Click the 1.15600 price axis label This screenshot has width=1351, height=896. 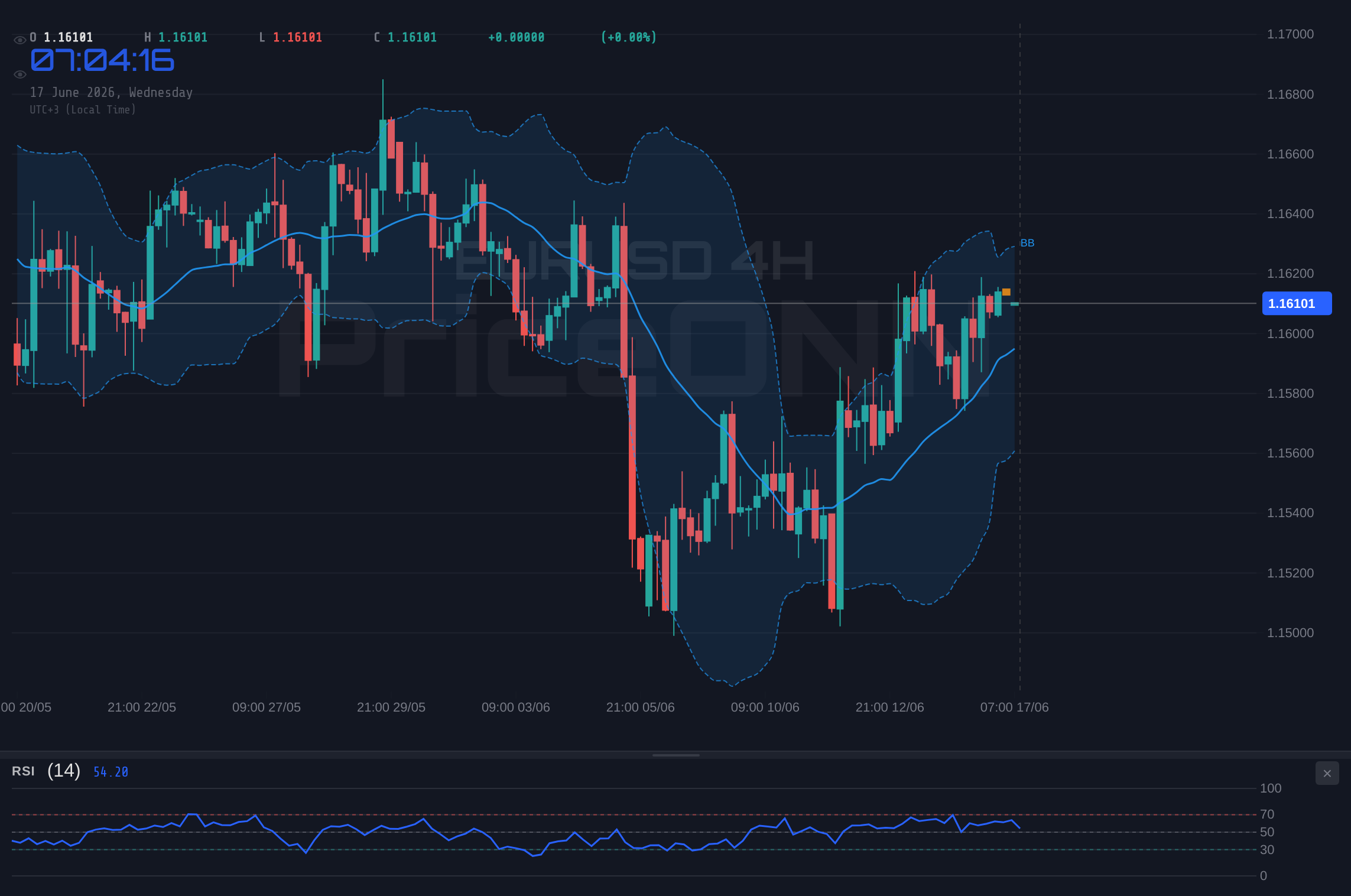point(1290,453)
